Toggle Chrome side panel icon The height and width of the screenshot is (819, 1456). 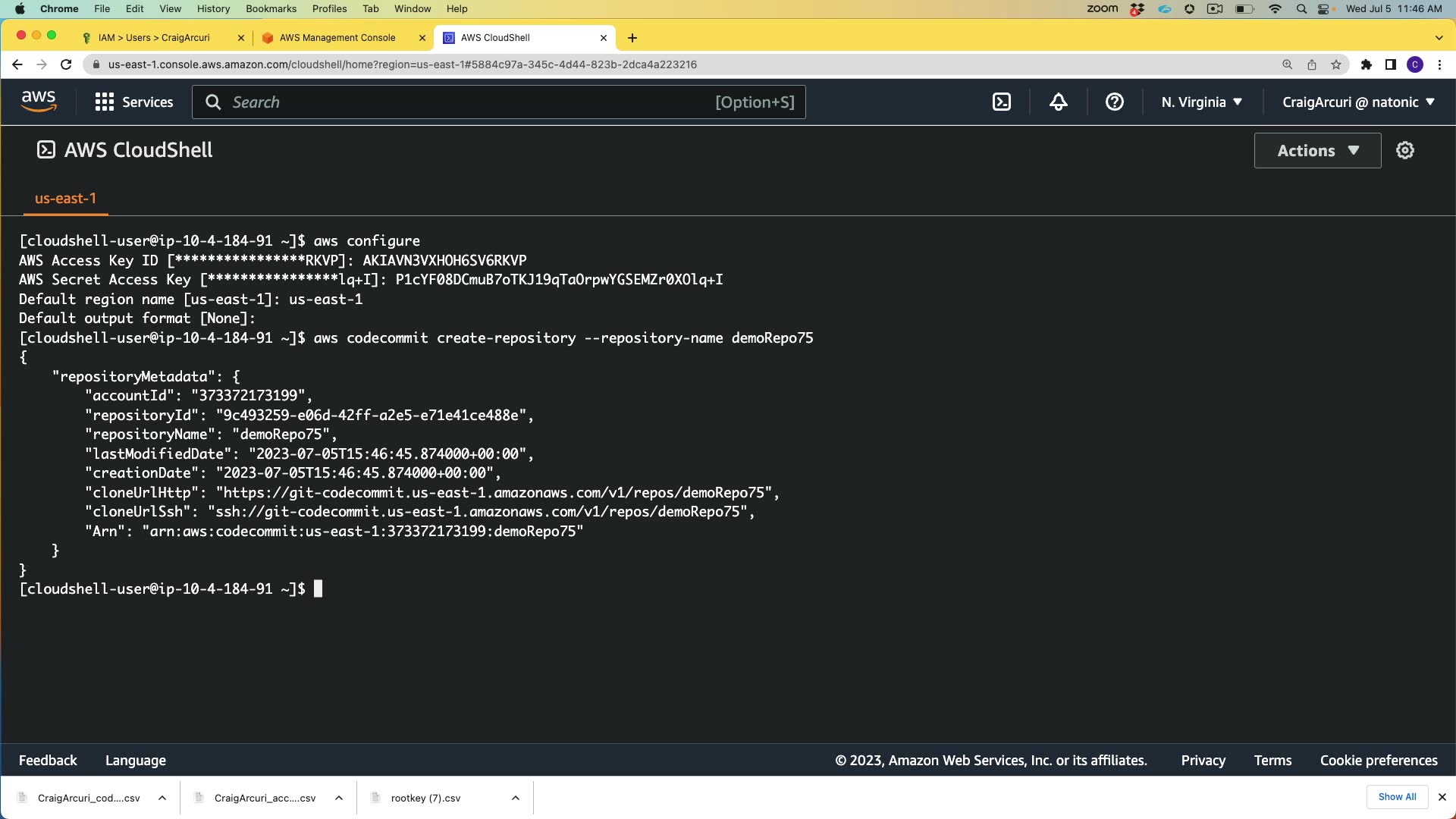[1390, 64]
